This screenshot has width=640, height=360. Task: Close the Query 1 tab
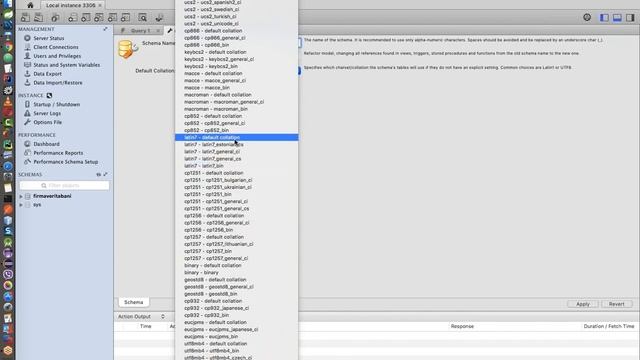pos(158,31)
